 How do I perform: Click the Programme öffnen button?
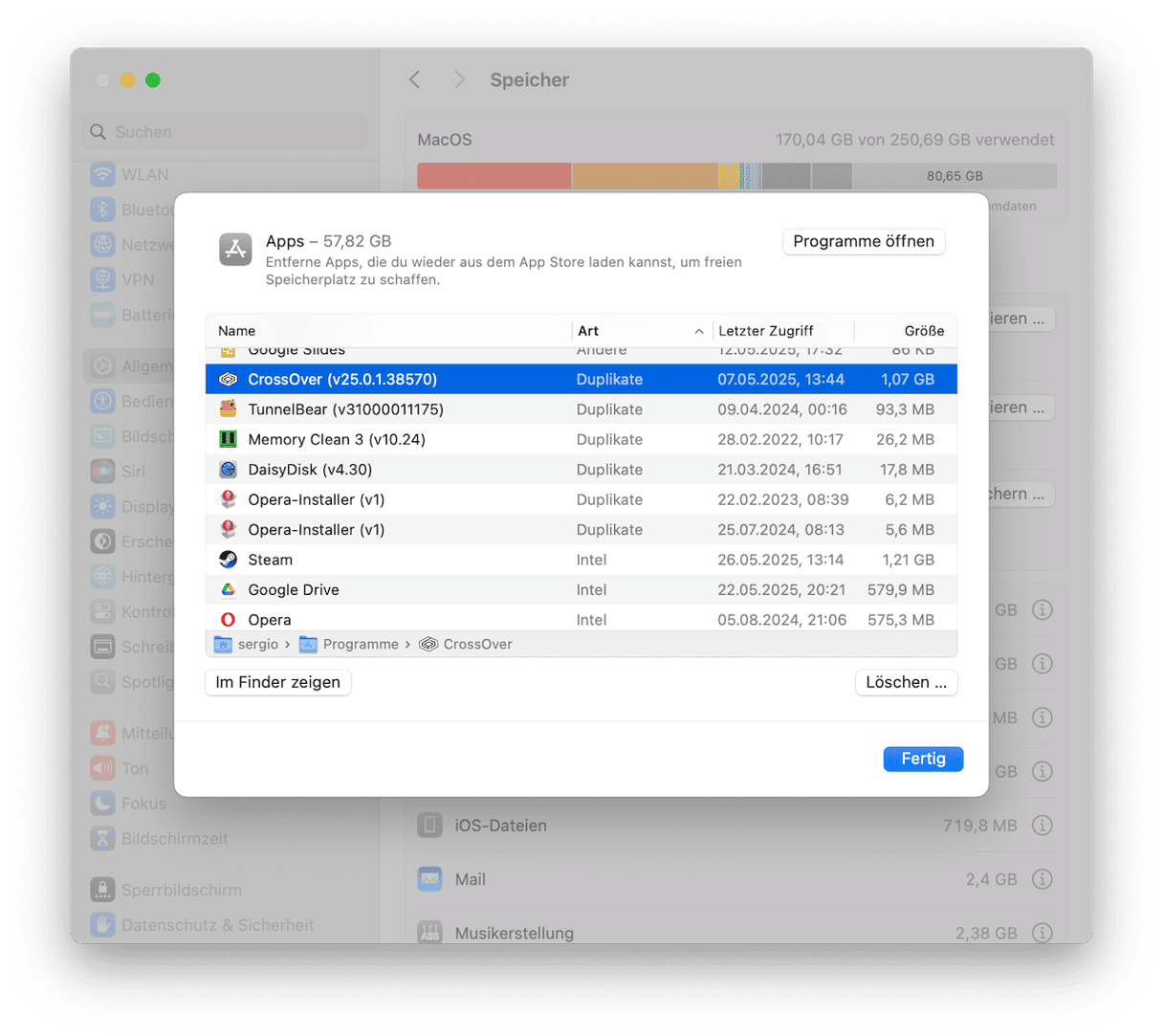pos(864,241)
